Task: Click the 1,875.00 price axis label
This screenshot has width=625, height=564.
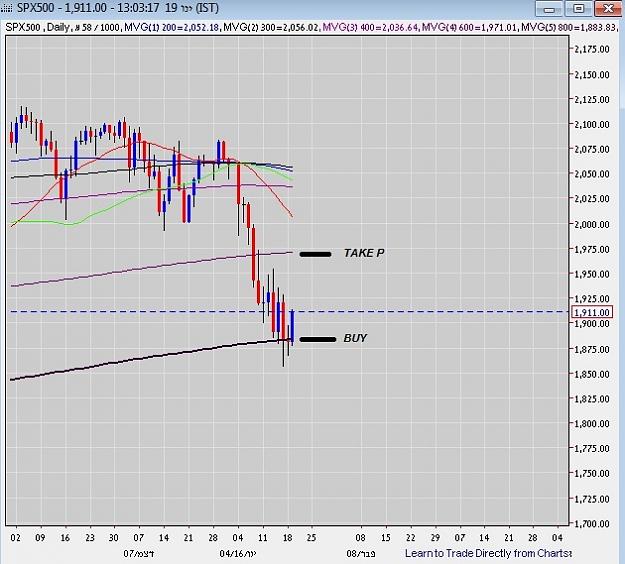Action: tap(592, 349)
